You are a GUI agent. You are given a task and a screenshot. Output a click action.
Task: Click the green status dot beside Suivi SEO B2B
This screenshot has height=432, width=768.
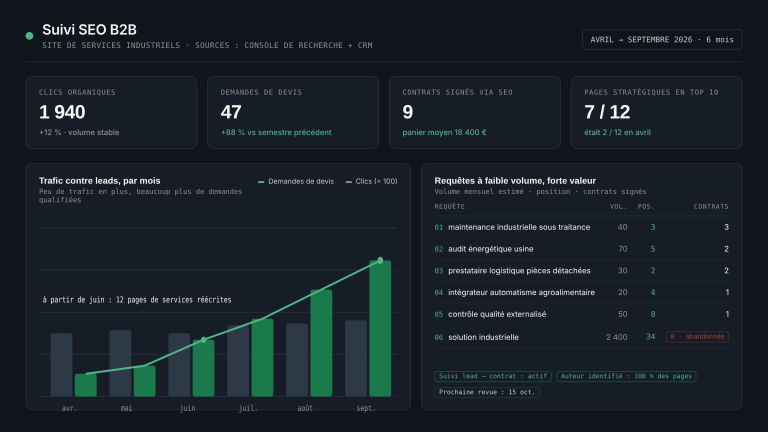[29, 36]
